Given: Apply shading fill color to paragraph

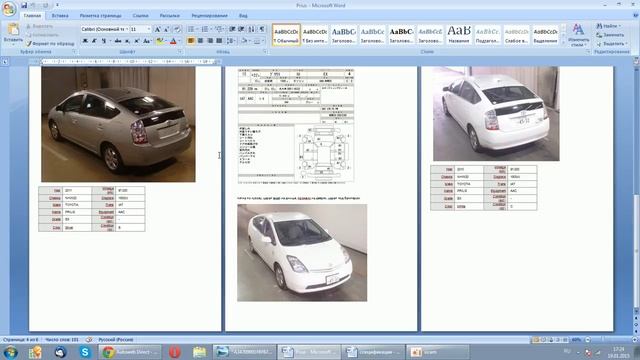Looking at the screenshot, I should [245, 41].
